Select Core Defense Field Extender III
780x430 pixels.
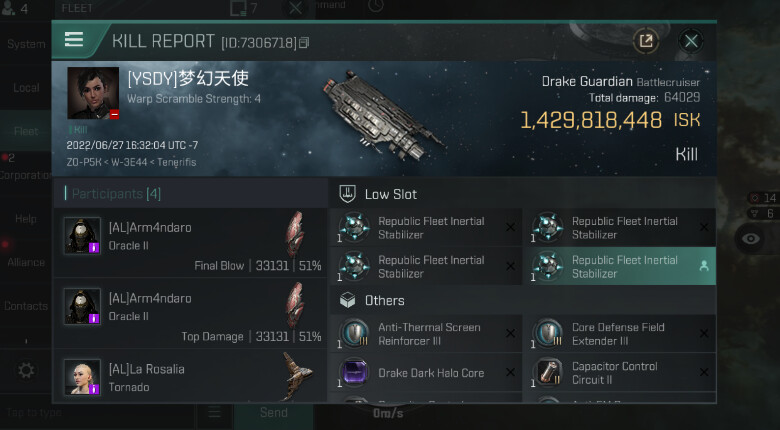pyautogui.click(x=619, y=334)
